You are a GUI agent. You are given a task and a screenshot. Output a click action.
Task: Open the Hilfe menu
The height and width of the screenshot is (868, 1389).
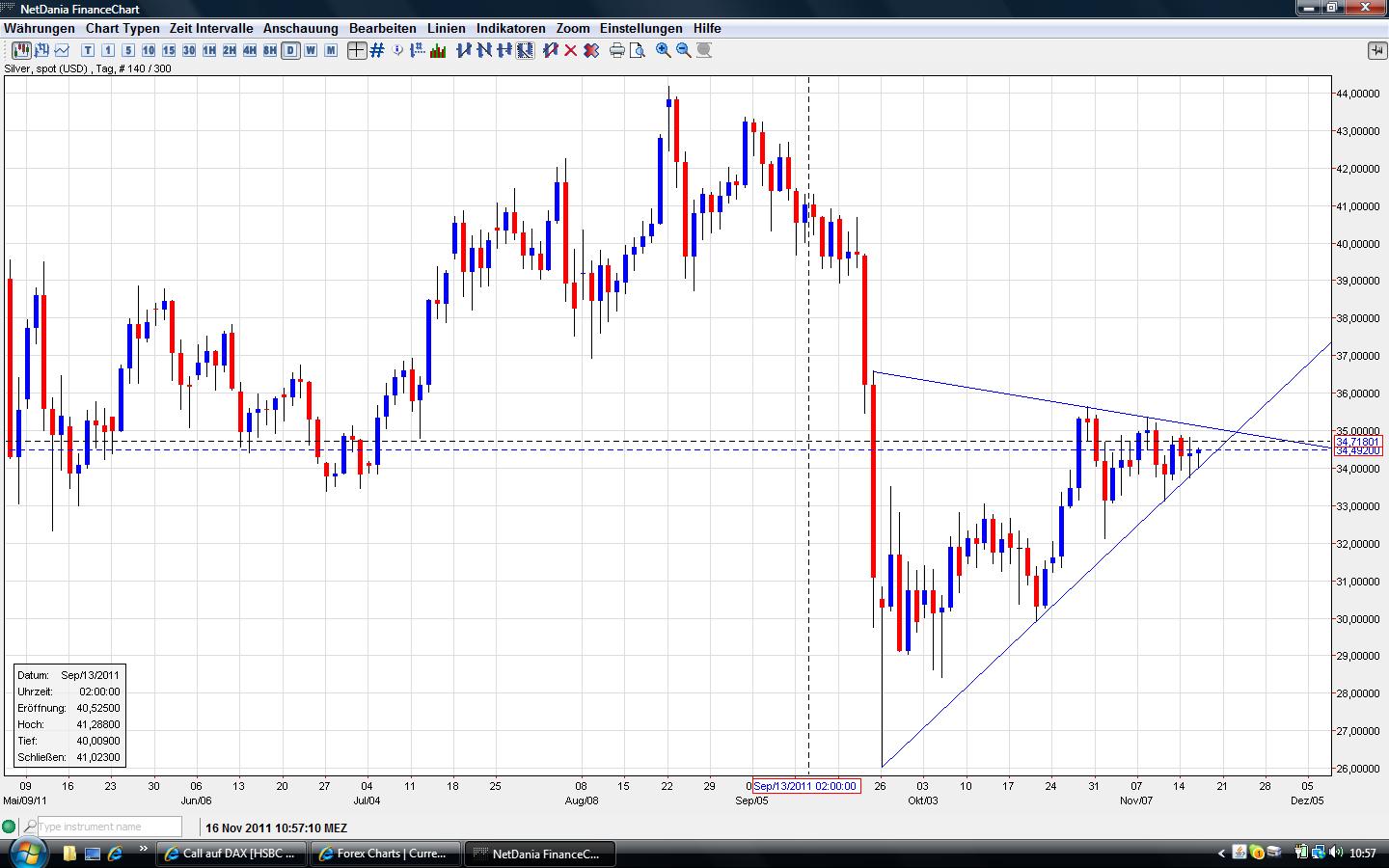[707, 28]
